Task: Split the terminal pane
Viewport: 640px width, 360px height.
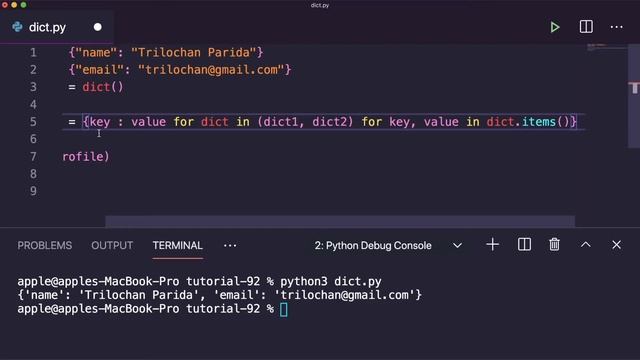Action: coord(524,245)
